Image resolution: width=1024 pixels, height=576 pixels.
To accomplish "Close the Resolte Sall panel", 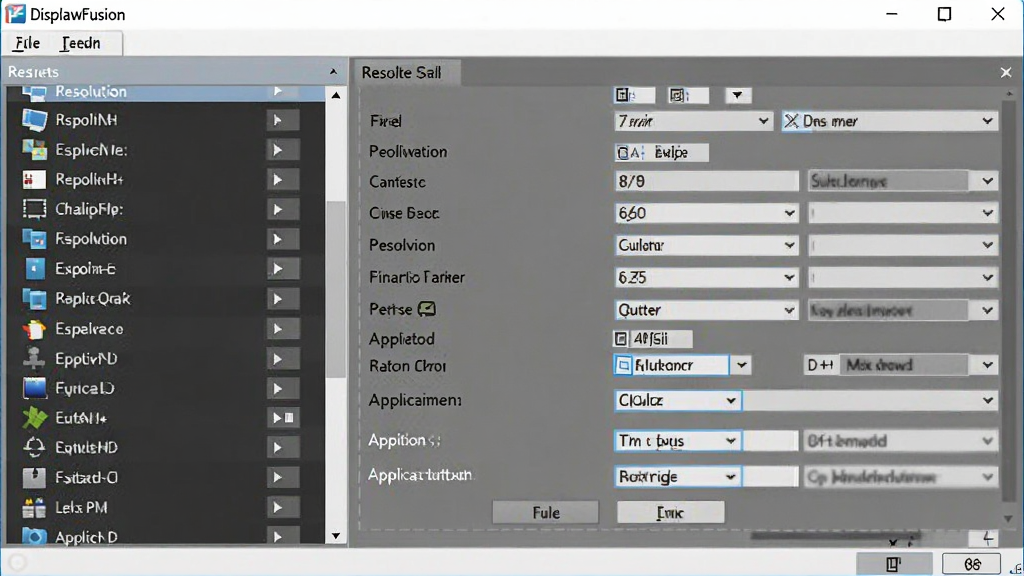I will [1006, 72].
